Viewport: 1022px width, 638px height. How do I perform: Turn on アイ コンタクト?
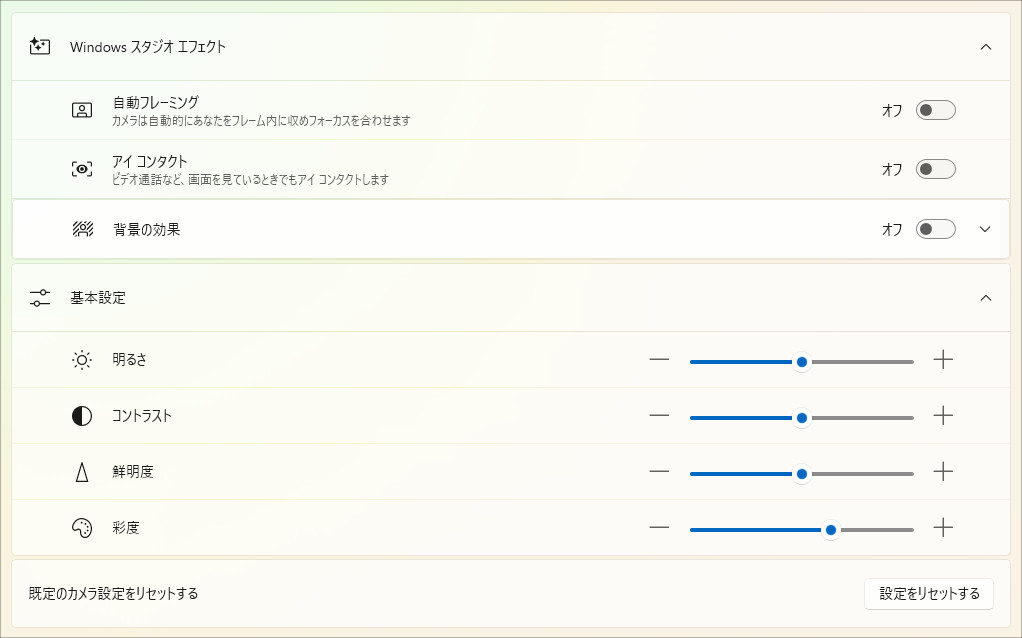coord(935,169)
